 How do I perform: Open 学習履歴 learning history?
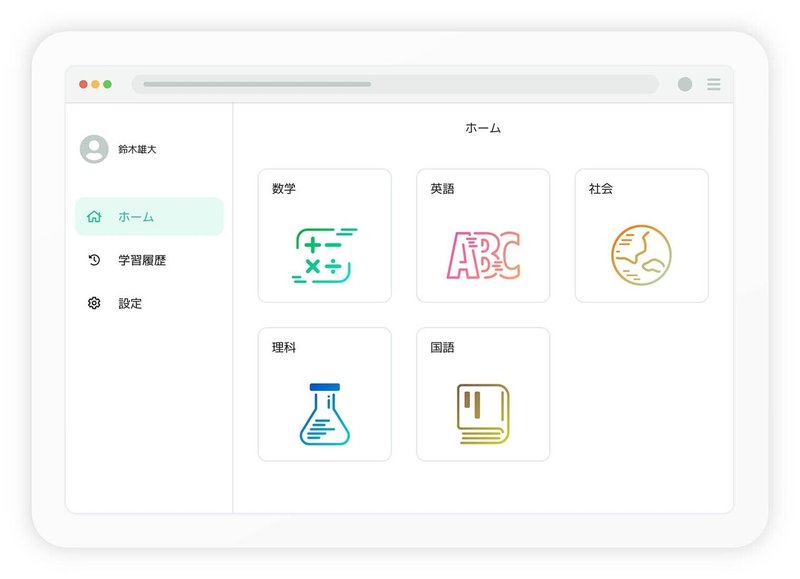(x=149, y=260)
